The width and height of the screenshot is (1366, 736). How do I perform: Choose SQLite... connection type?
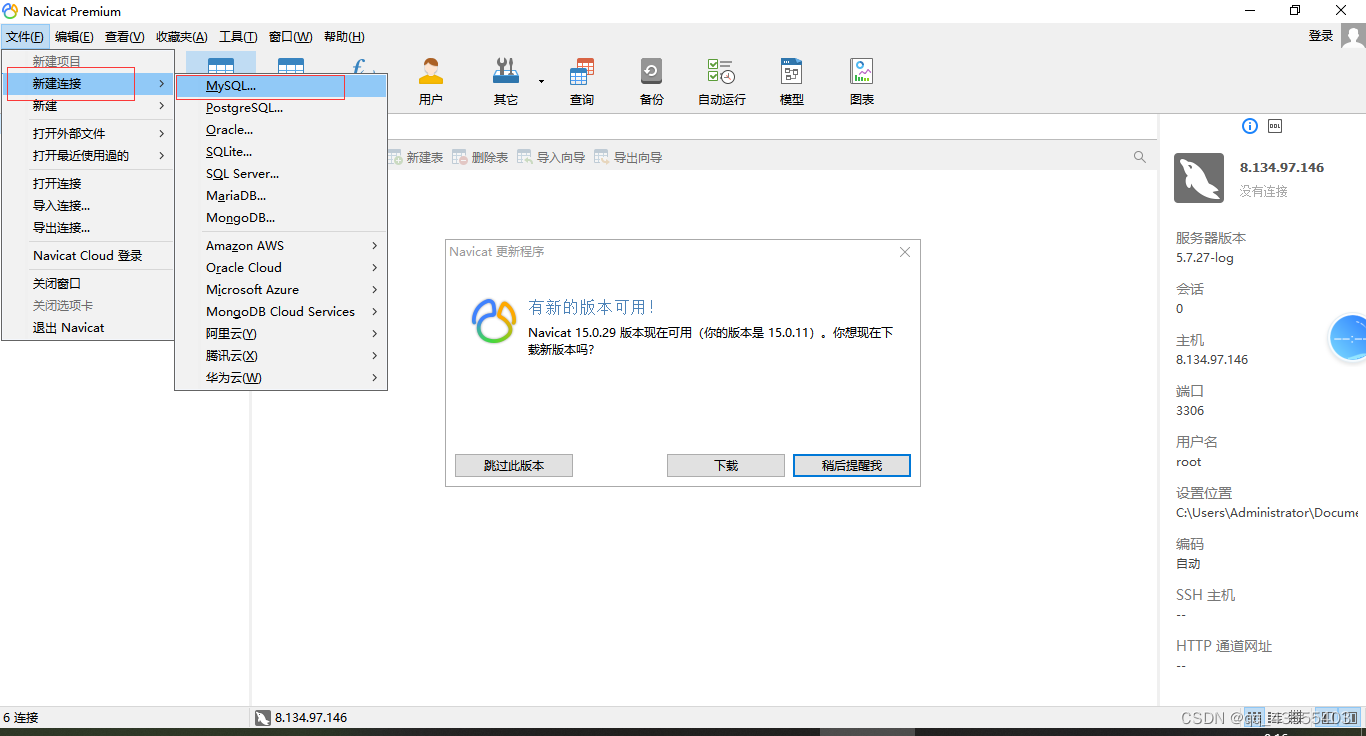[x=281, y=152]
